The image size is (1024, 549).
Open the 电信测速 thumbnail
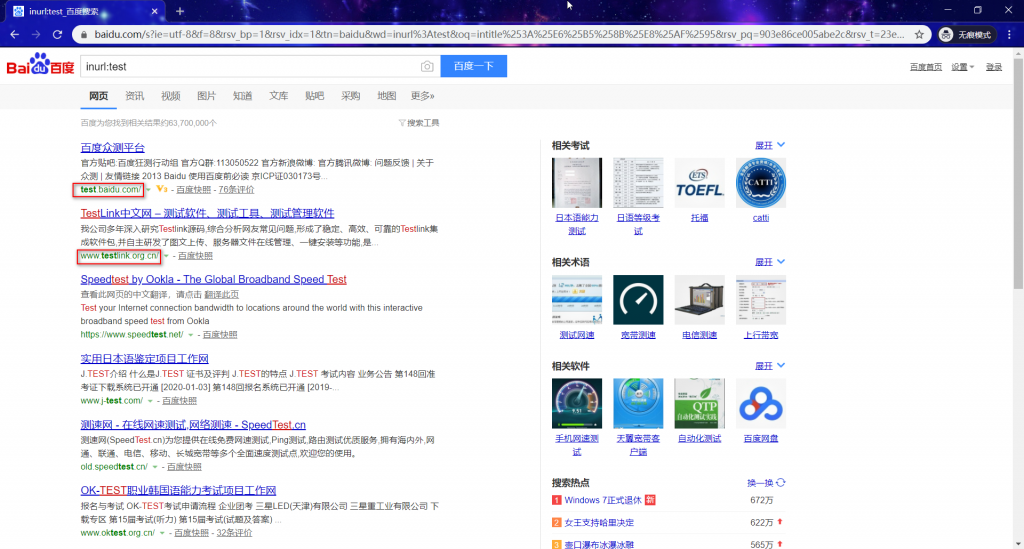pos(699,300)
